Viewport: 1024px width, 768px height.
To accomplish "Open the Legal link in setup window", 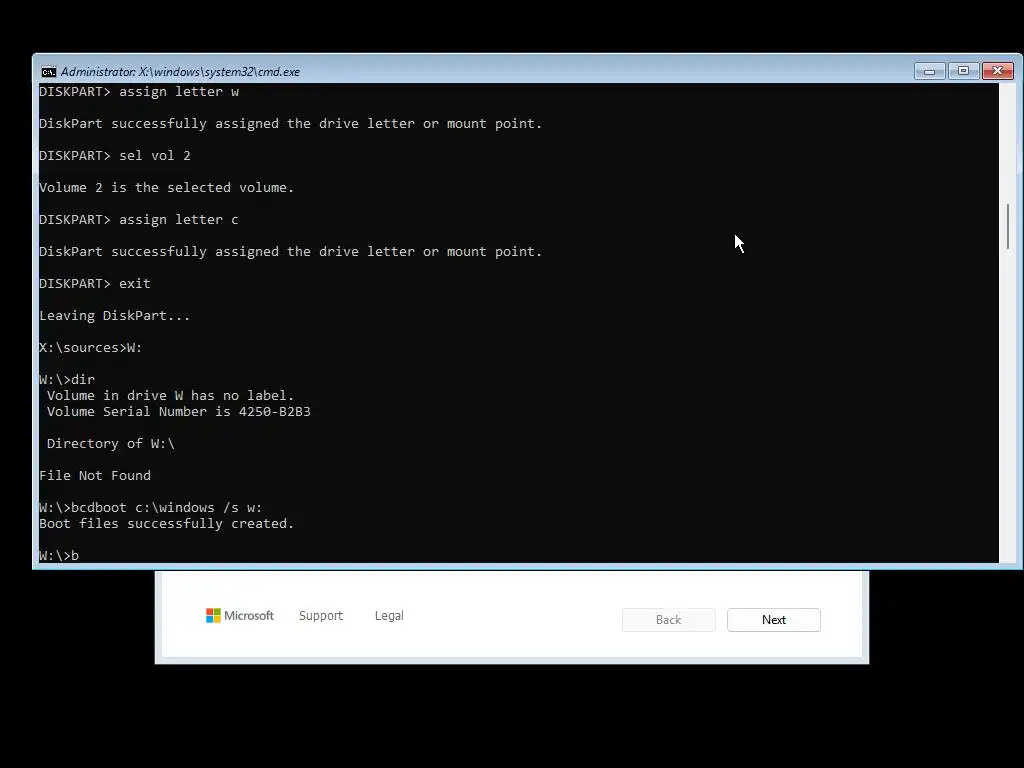I will tap(389, 616).
